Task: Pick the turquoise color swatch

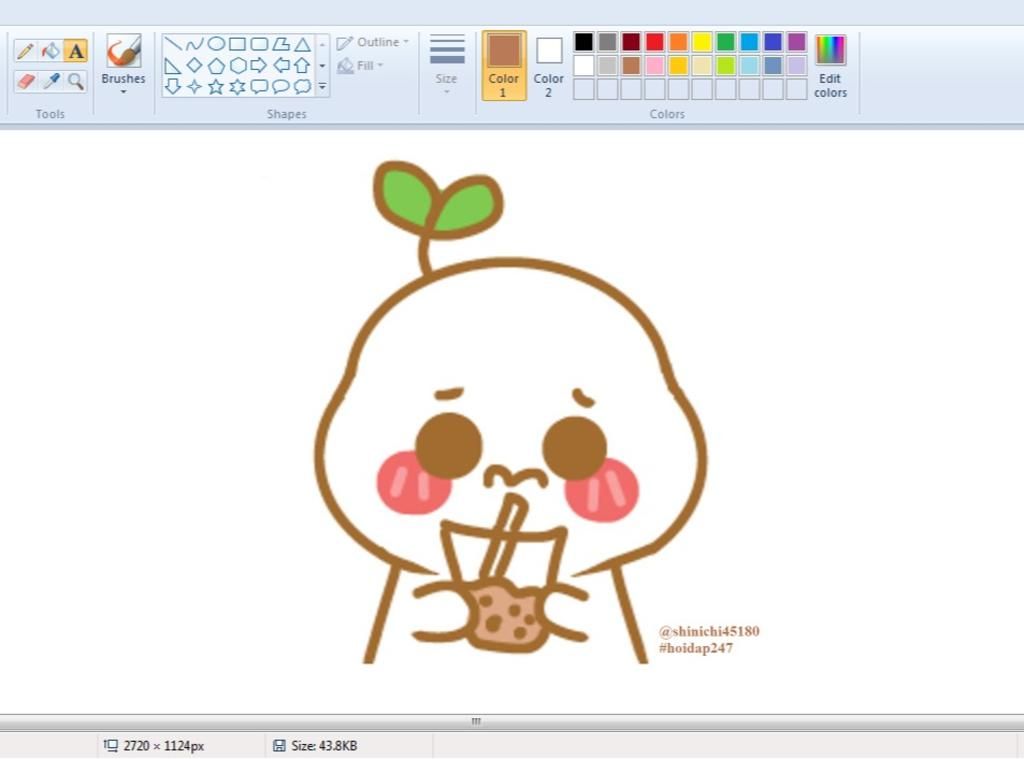Action: [749, 42]
